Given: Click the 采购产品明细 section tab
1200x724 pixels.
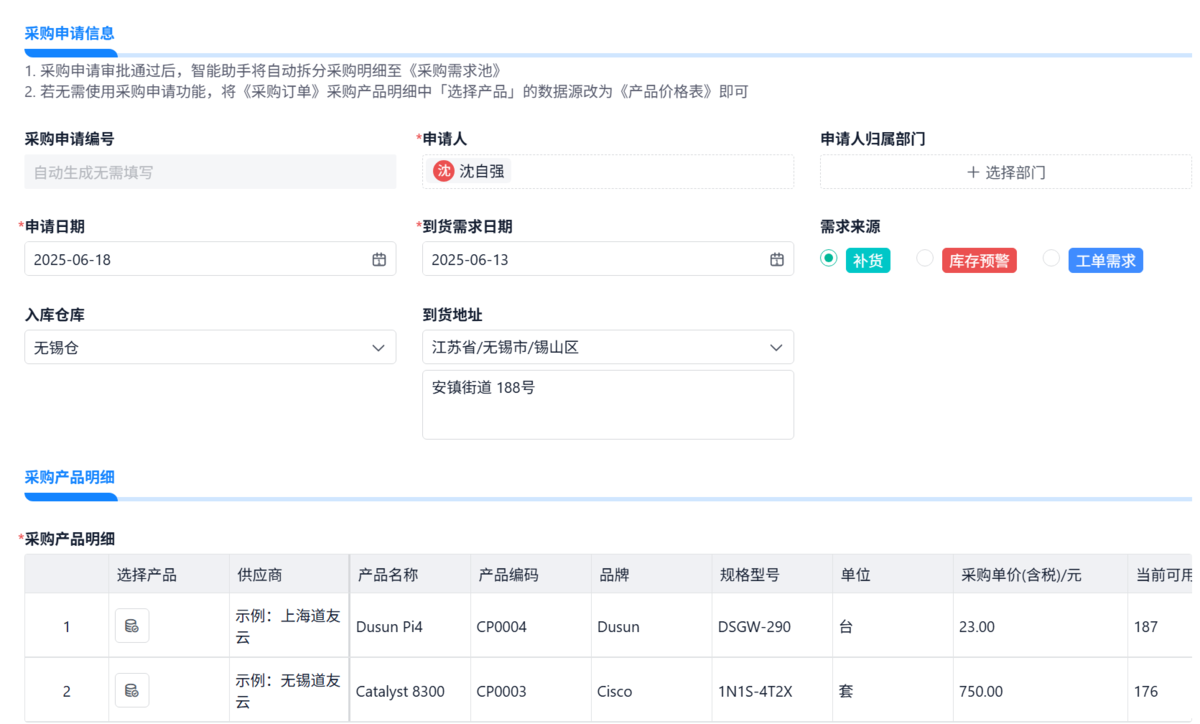Looking at the screenshot, I should pos(70,478).
